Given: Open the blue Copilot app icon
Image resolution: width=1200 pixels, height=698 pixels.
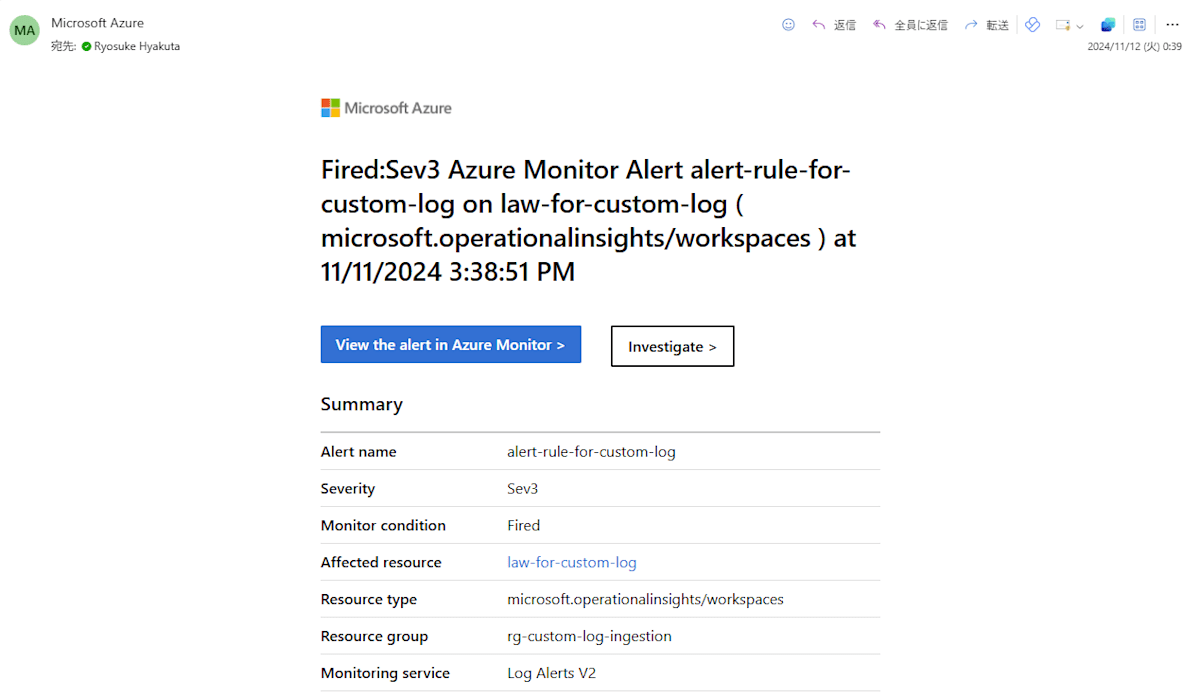Looking at the screenshot, I should [x=1107, y=25].
